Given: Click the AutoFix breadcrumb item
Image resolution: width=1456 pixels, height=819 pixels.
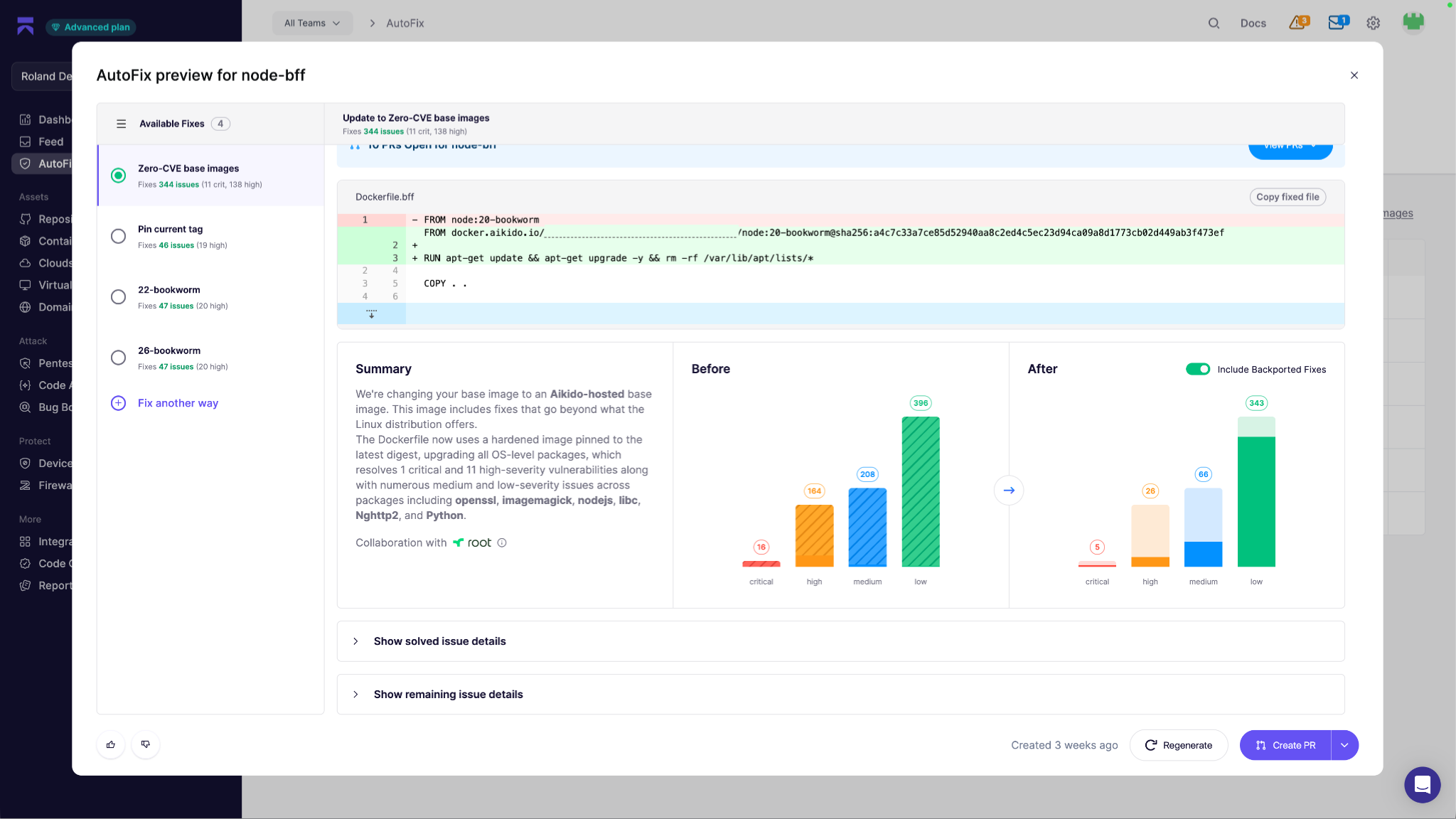Looking at the screenshot, I should [x=405, y=23].
